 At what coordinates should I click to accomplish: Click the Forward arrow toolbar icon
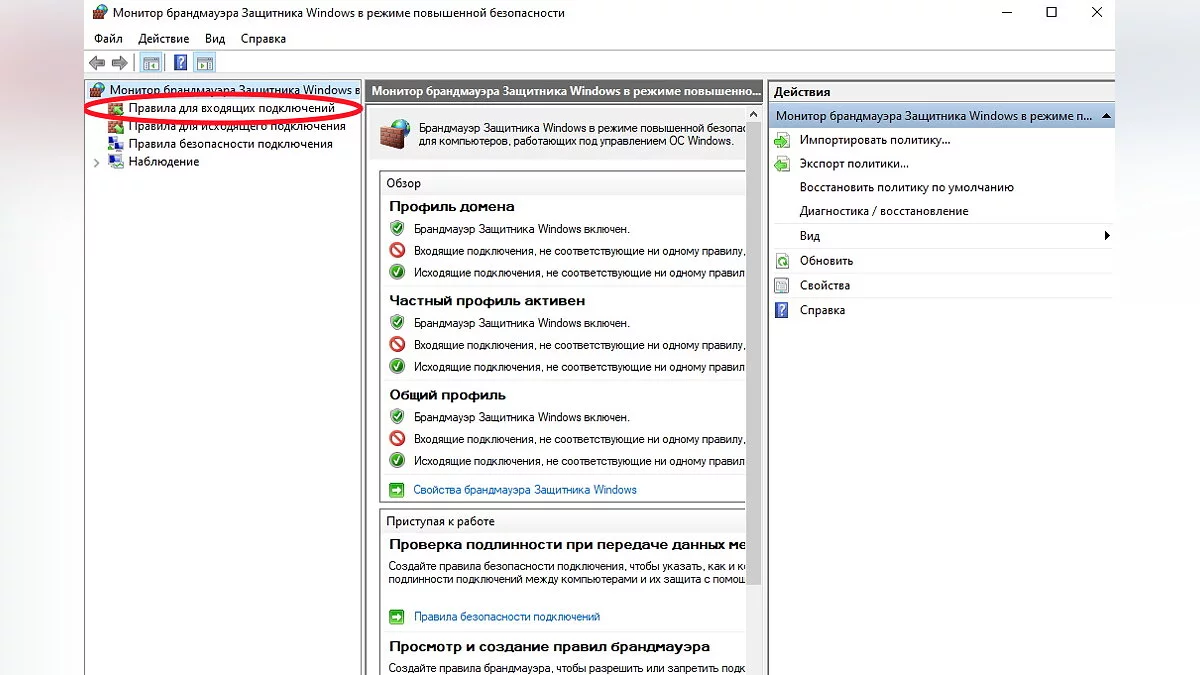pyautogui.click(x=120, y=63)
